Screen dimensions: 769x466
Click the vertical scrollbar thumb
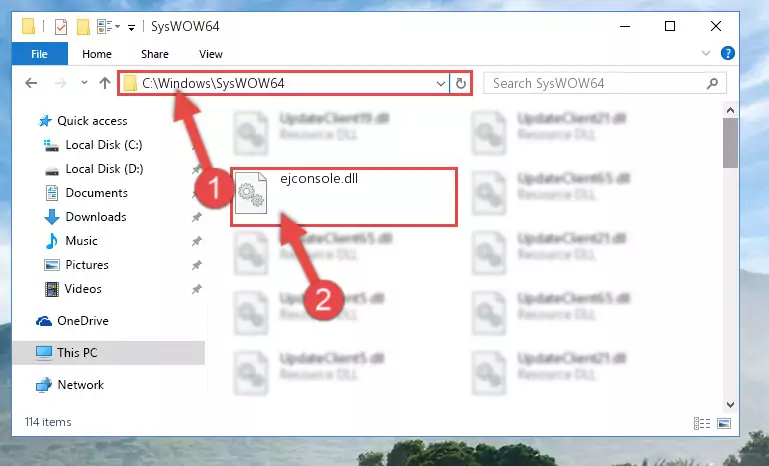pos(730,143)
